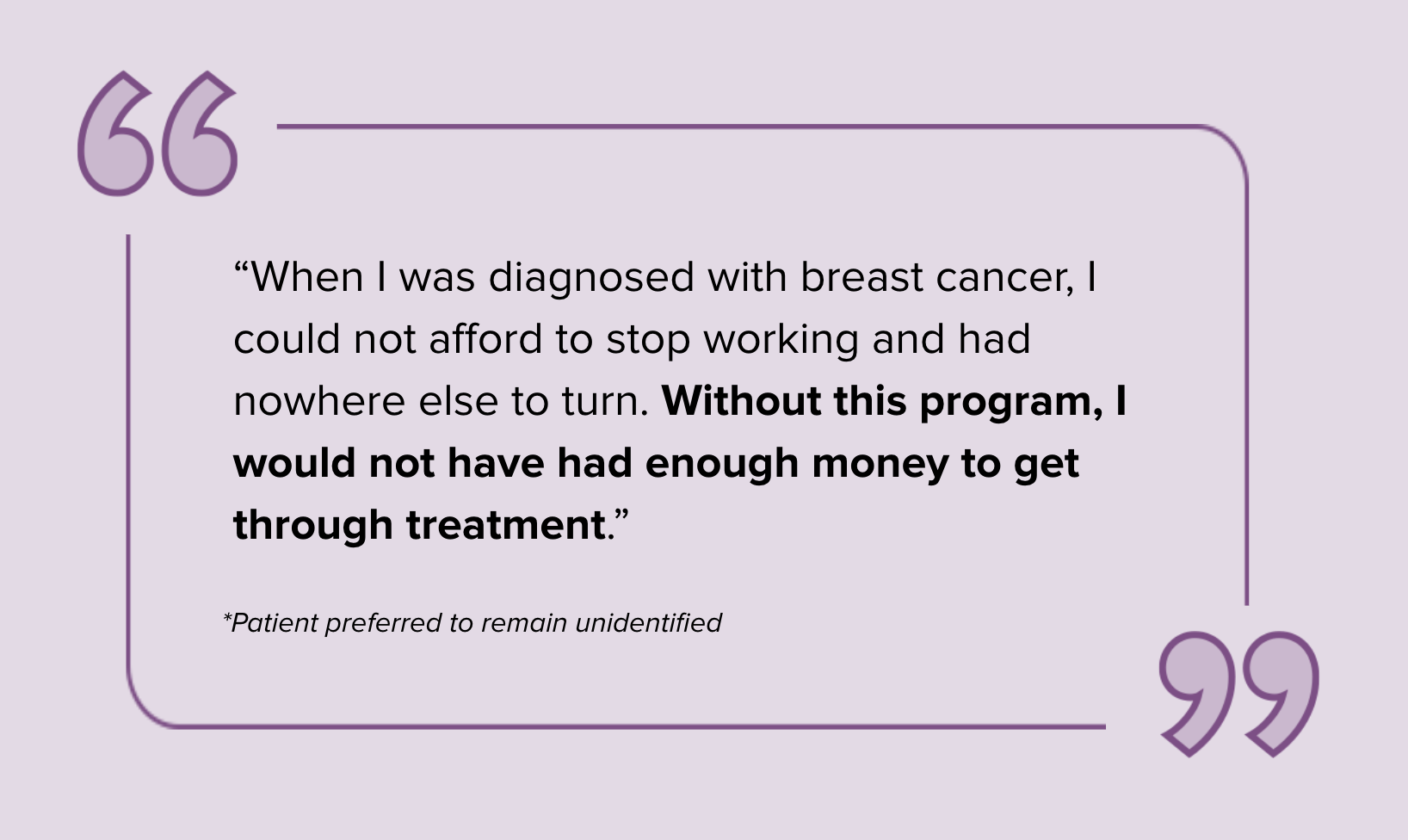Click the bold phrase "Without this program,"

point(882,402)
